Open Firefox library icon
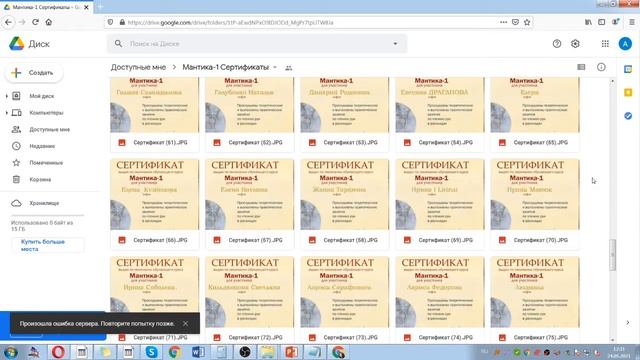The height and width of the screenshot is (360, 640). (588, 22)
